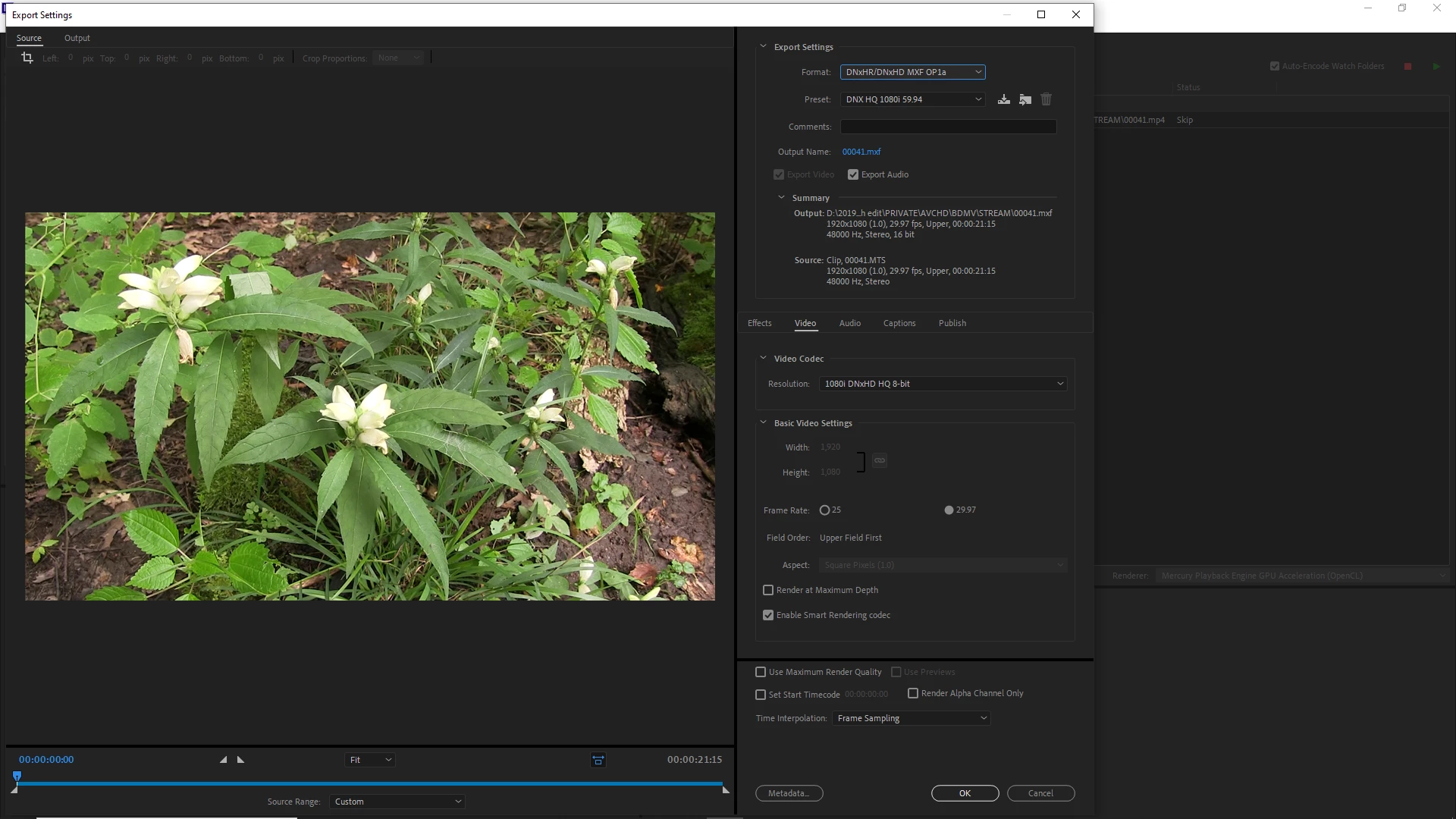Image resolution: width=1456 pixels, height=819 pixels.
Task: Click the OK button
Action: 965,793
